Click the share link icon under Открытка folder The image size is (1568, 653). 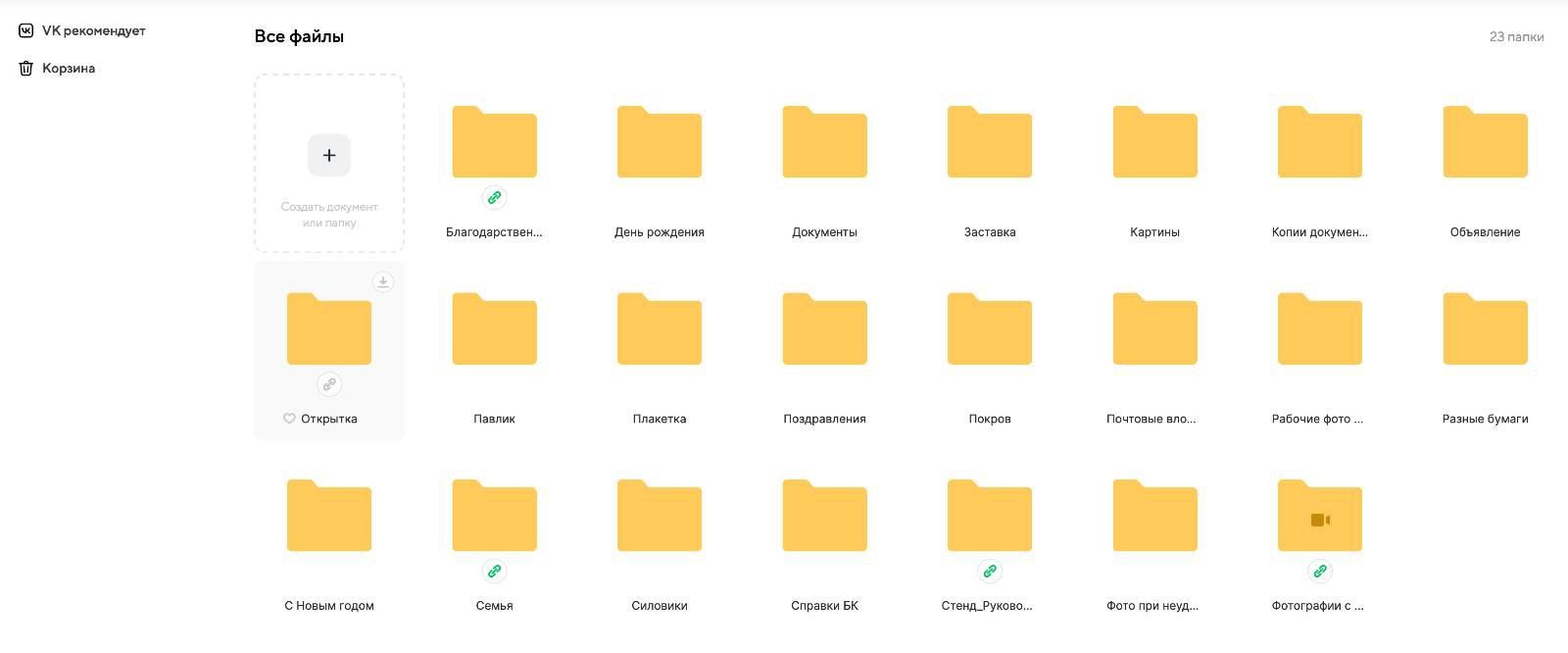pyautogui.click(x=329, y=384)
